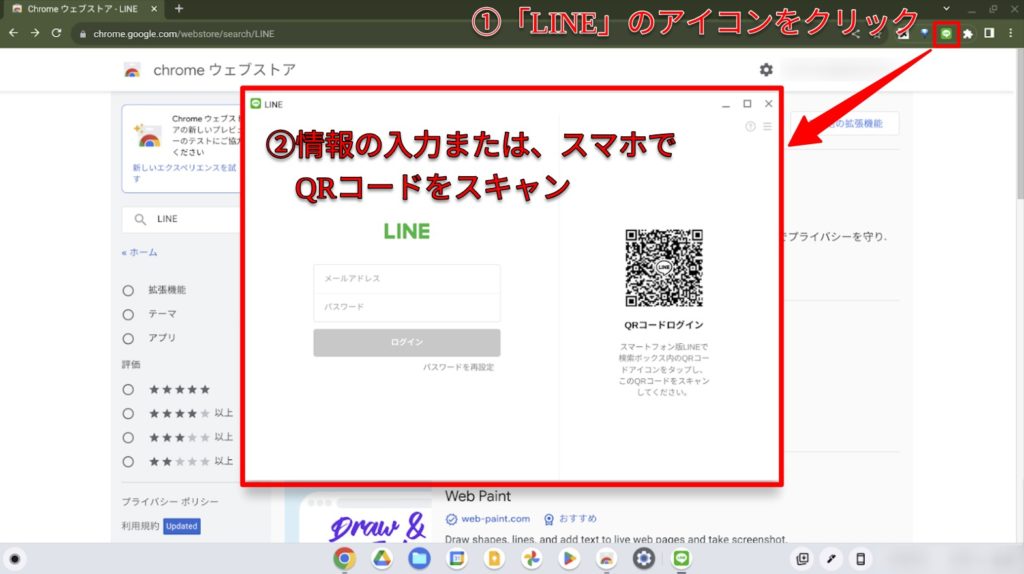Select the アプリ radio filter
Screen dimensions: 1024x574
tap(128, 338)
